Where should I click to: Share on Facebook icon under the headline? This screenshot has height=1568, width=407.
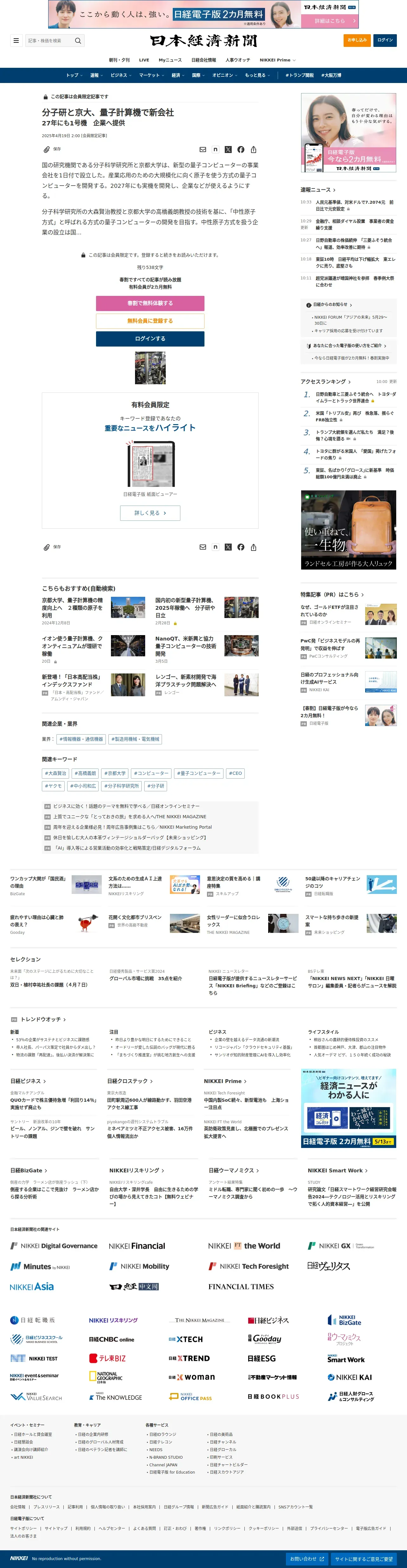(241, 149)
